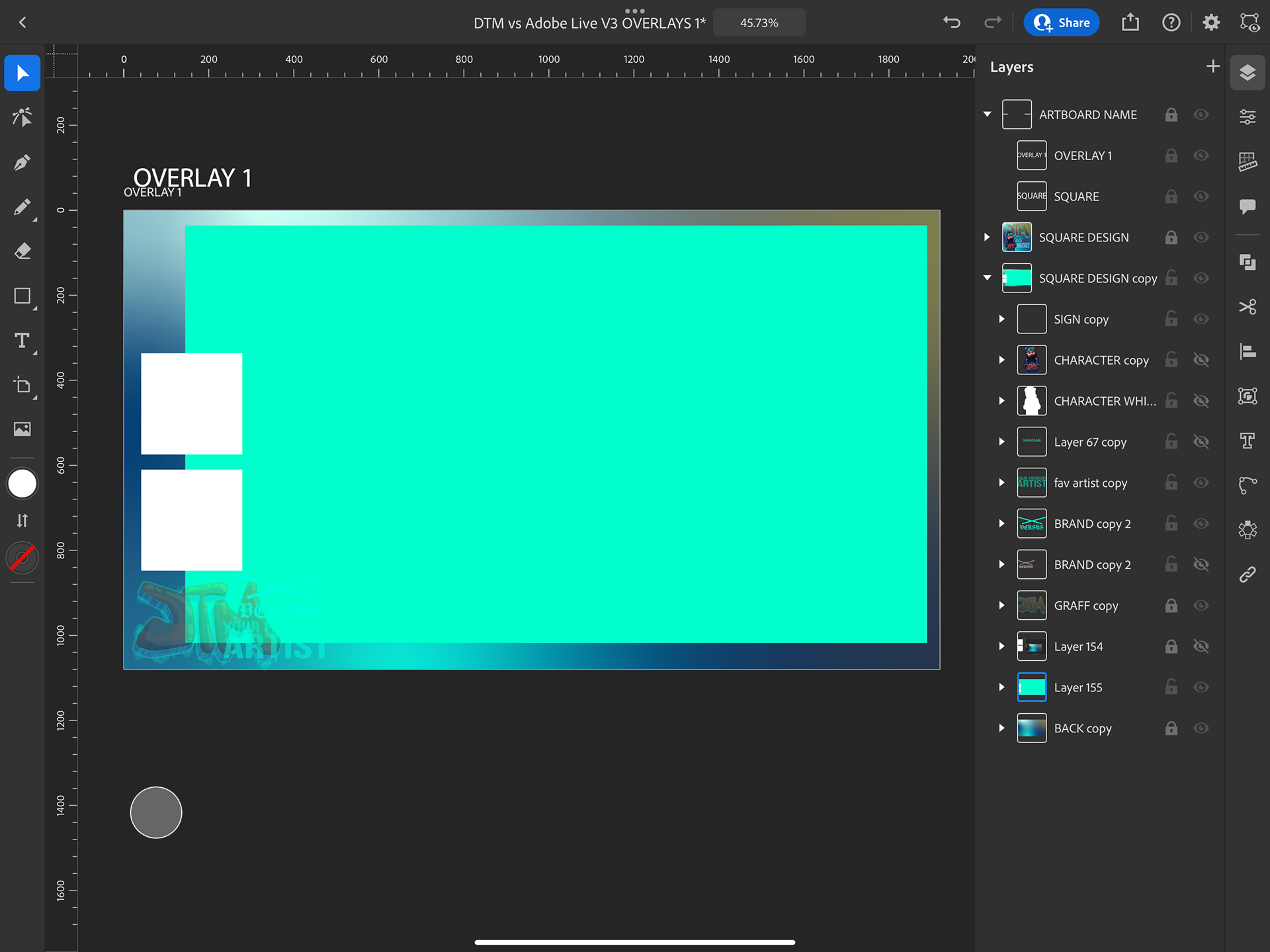Select the Direct Selection tool

[22, 118]
